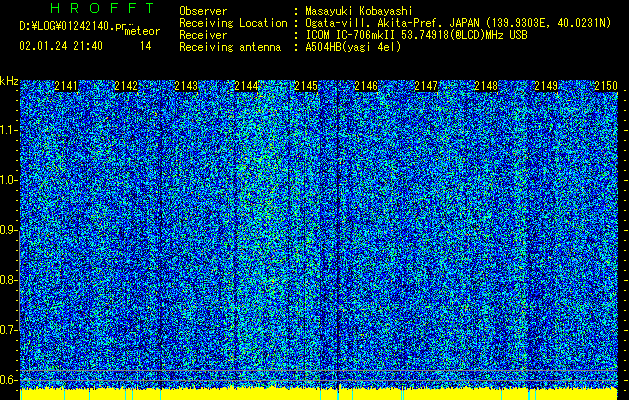Click the antenna value A504HB(yagi 4el)
The width and height of the screenshot is (629, 400).
tap(353, 47)
